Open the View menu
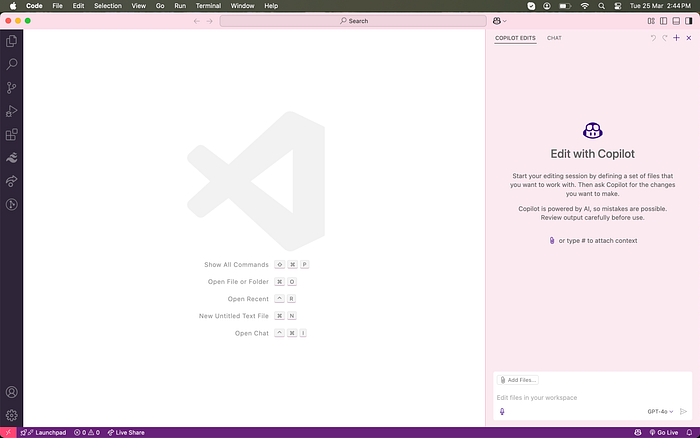Viewport: 700px width, 438px height. (138, 6)
